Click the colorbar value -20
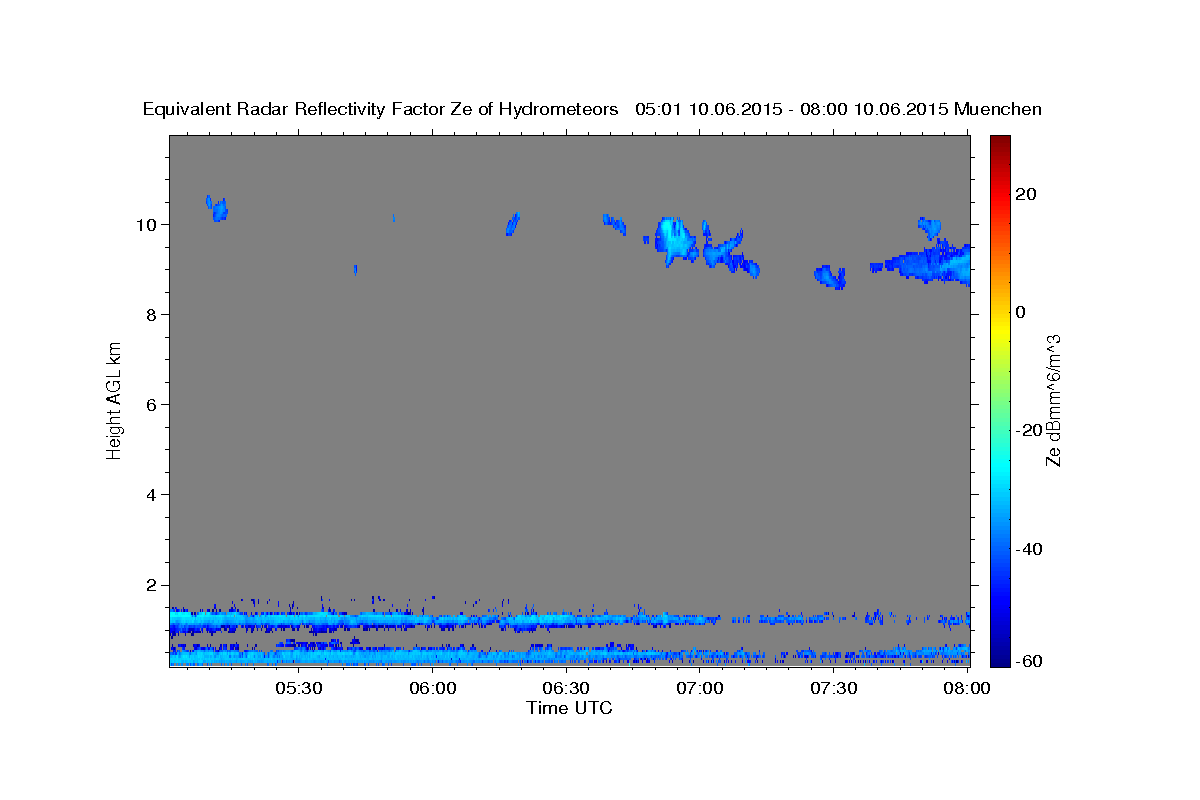 (1028, 430)
